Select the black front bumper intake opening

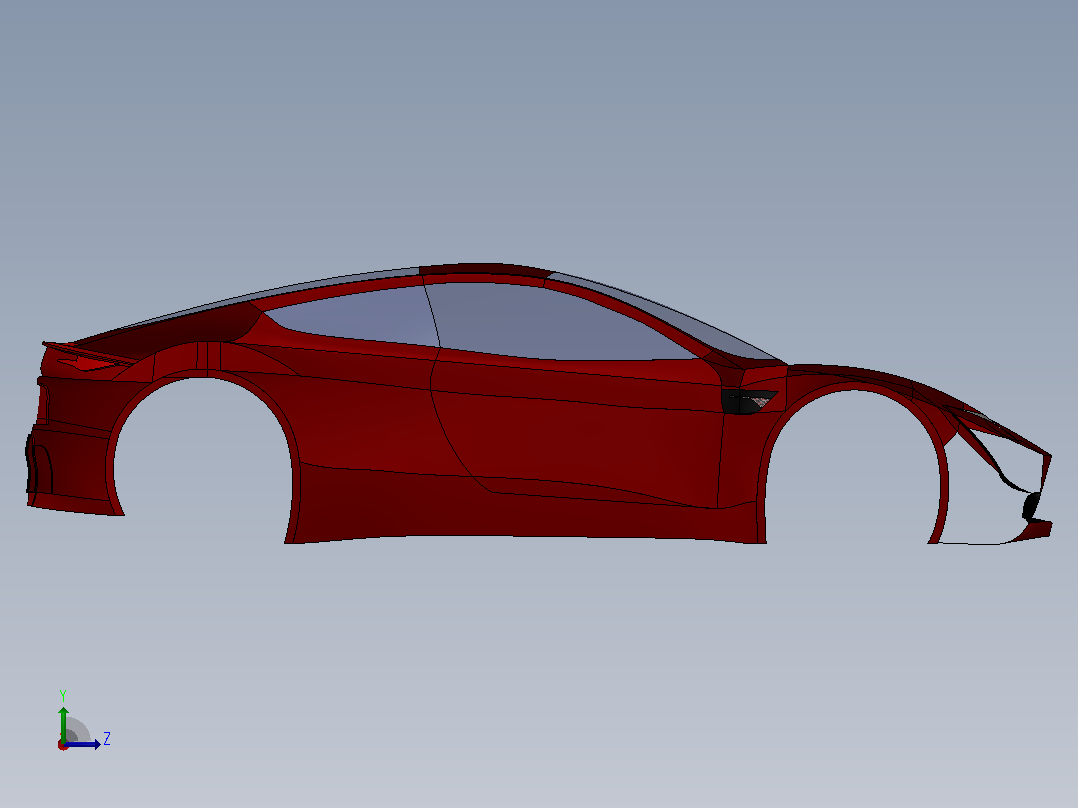[x=1031, y=507]
